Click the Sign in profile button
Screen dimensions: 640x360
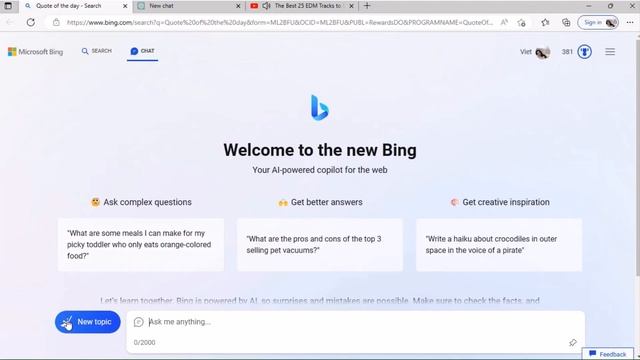(x=598, y=22)
